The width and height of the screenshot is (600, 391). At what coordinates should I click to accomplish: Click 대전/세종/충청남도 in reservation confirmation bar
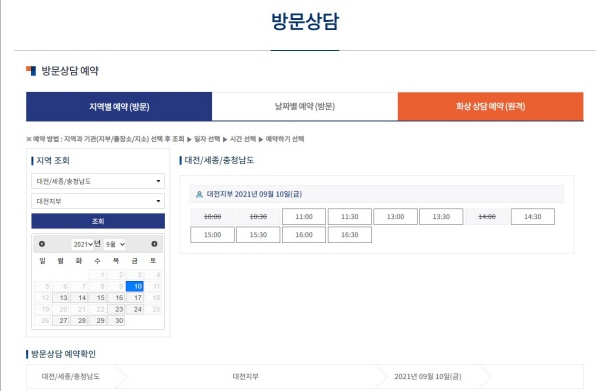click(71, 376)
